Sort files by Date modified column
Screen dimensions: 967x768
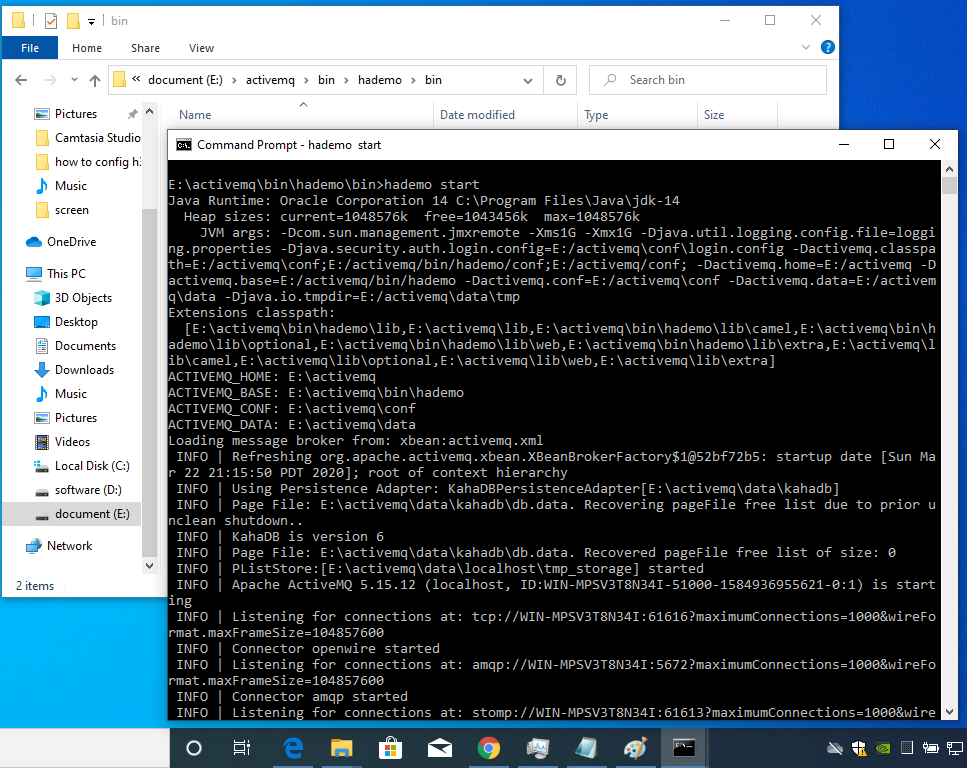pyautogui.click(x=477, y=115)
